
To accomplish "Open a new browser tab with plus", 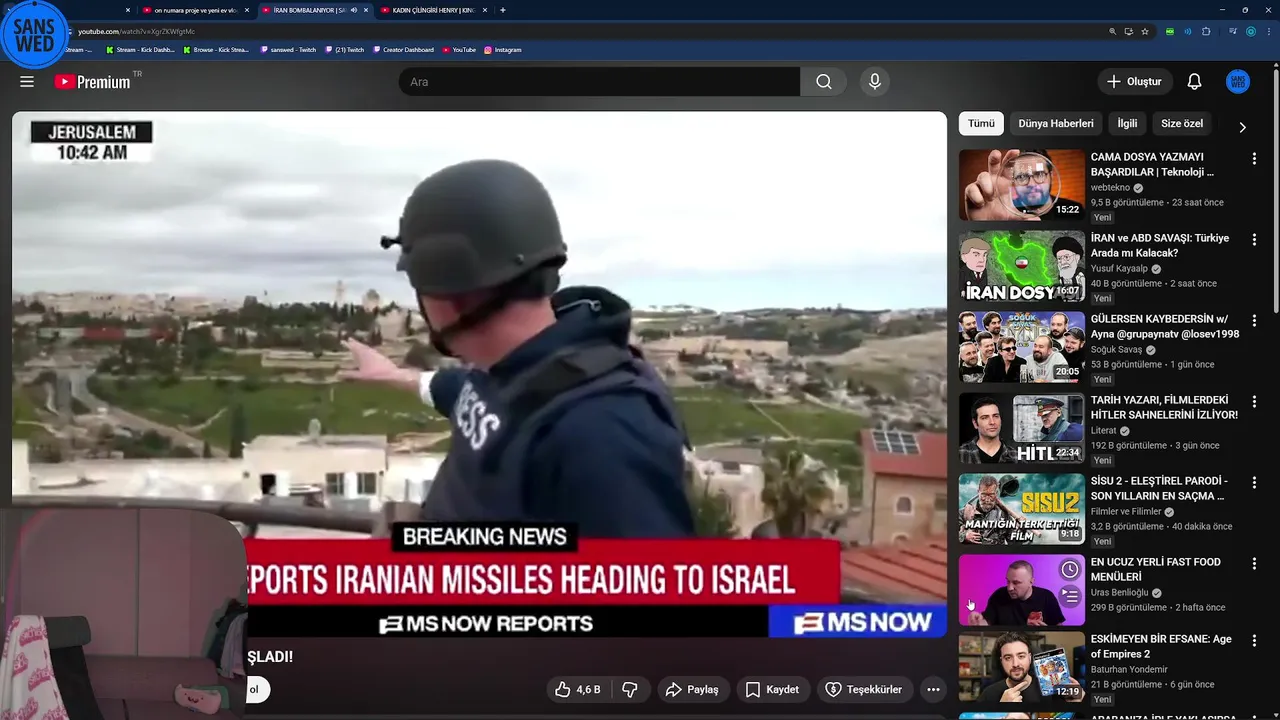I will [502, 10].
